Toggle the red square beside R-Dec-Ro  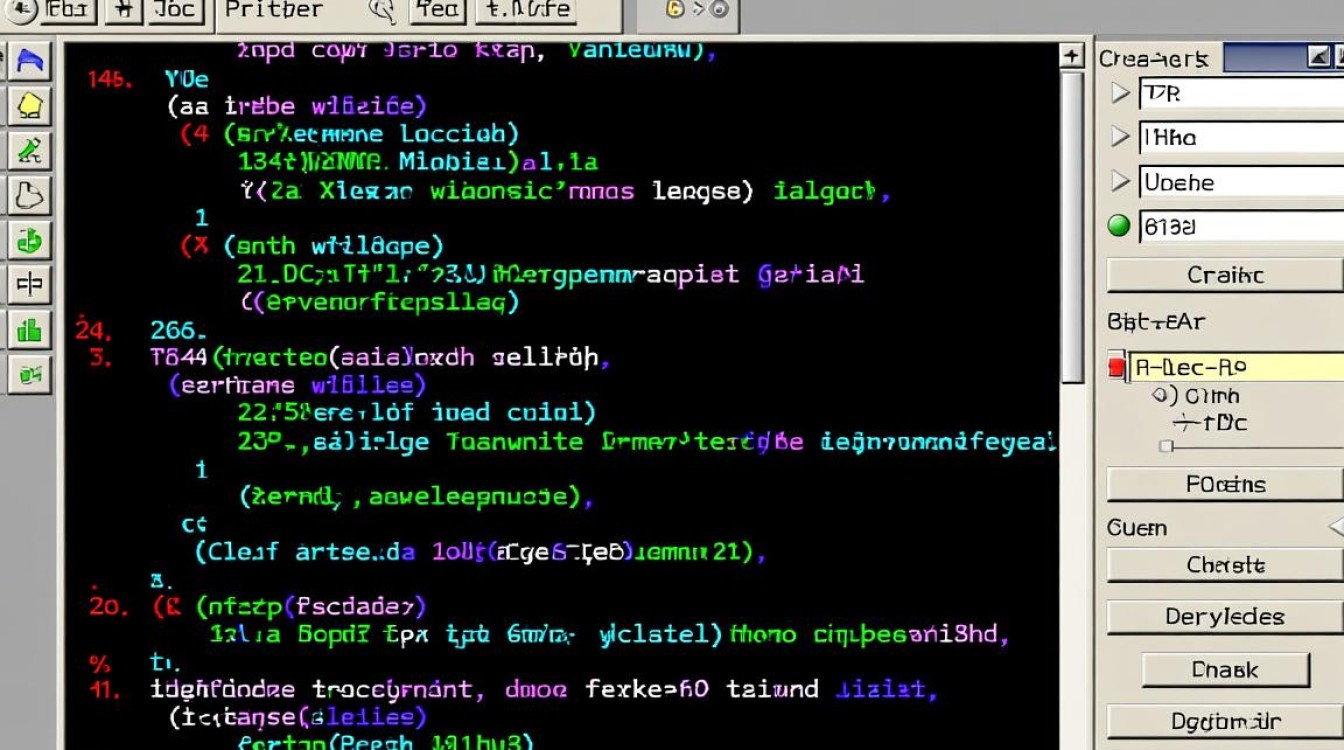tap(1116, 367)
